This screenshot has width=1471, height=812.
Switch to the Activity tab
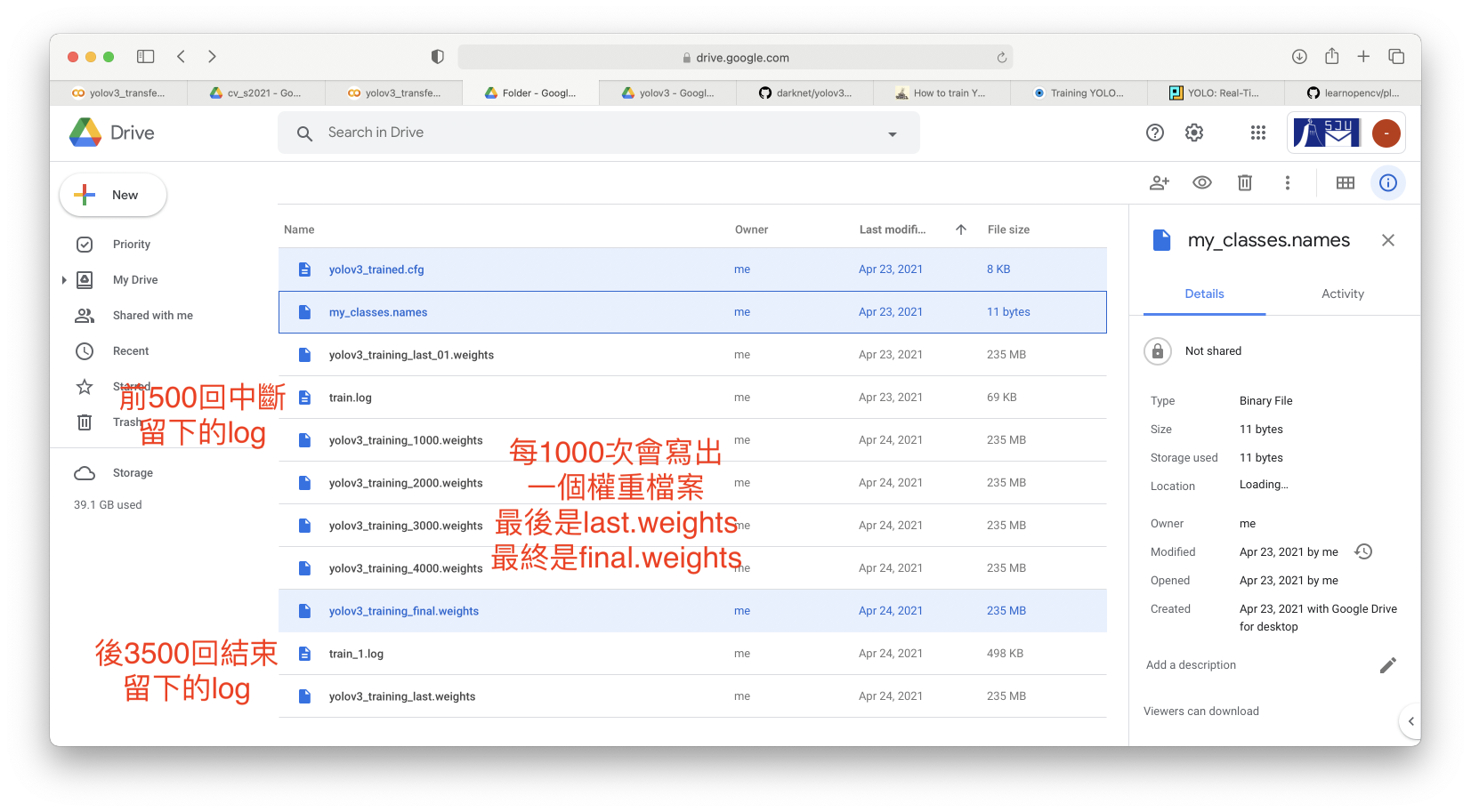point(1342,294)
